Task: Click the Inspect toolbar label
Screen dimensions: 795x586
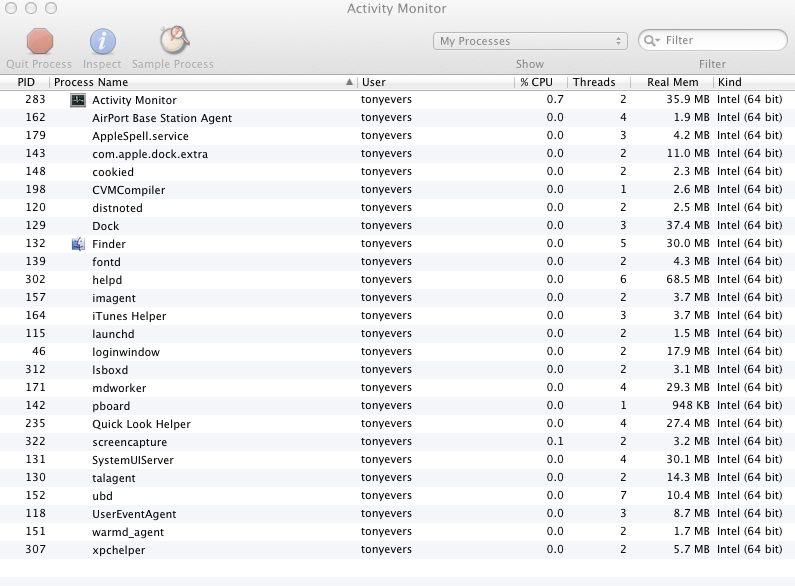Action: click(102, 64)
